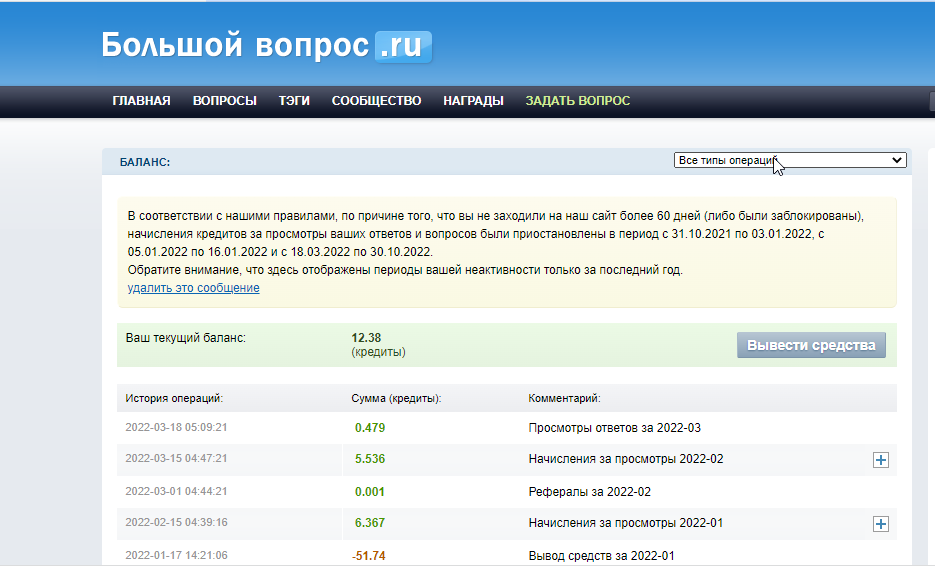The height and width of the screenshot is (566, 935).
Task: Click ЗАДАТЬ ВОПРОС in navigation bar
Action: (x=577, y=101)
